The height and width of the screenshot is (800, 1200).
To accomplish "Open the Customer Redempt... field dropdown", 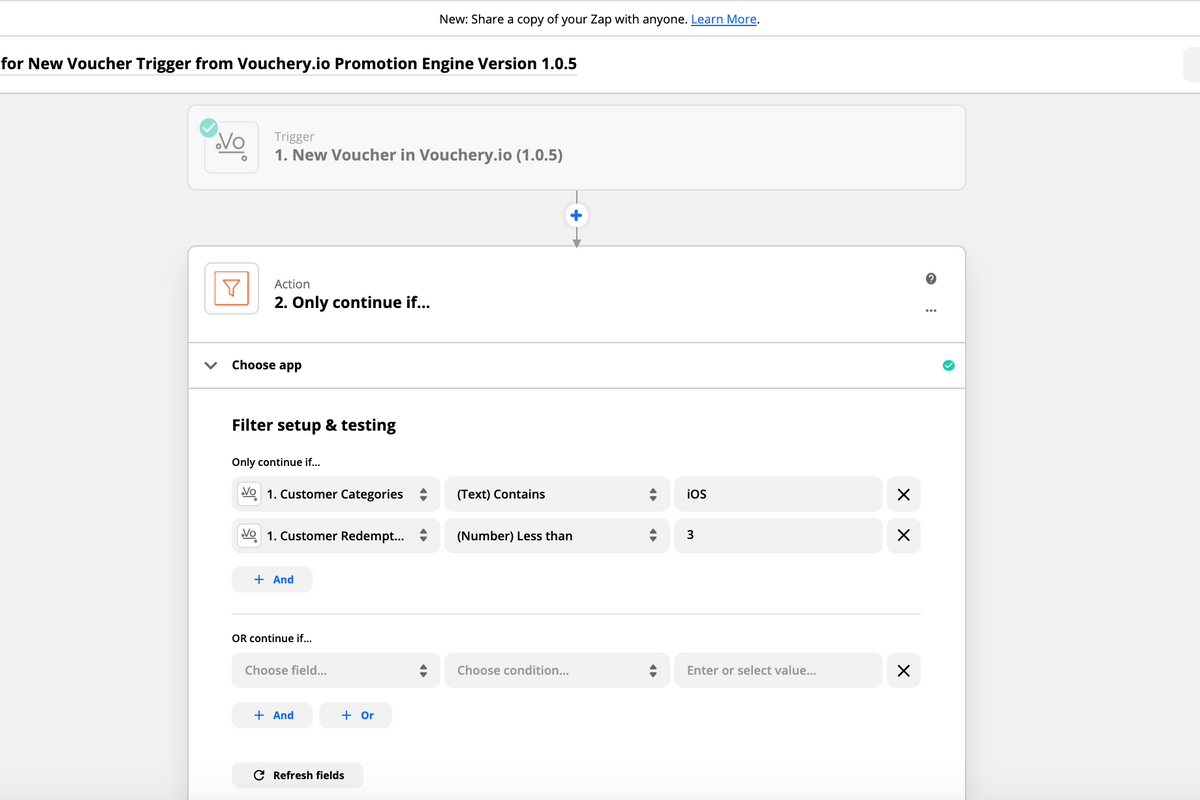I will pos(336,536).
